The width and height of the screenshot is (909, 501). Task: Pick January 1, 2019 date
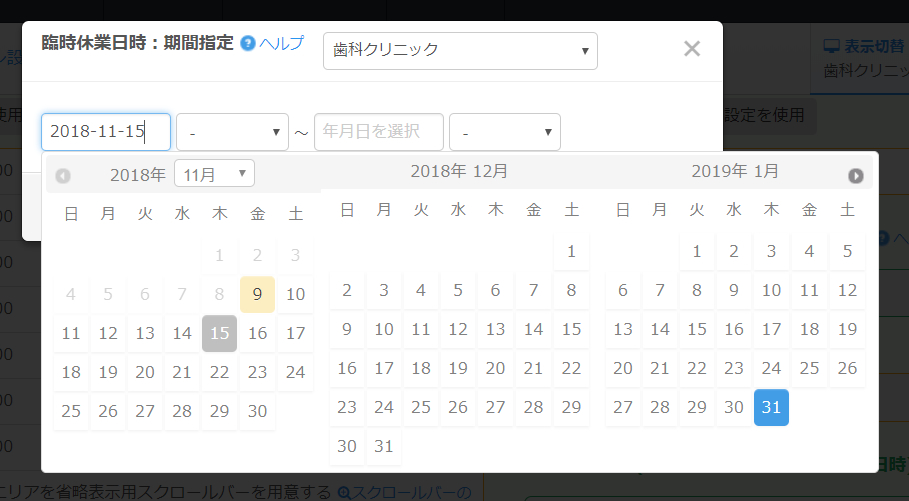(697, 251)
